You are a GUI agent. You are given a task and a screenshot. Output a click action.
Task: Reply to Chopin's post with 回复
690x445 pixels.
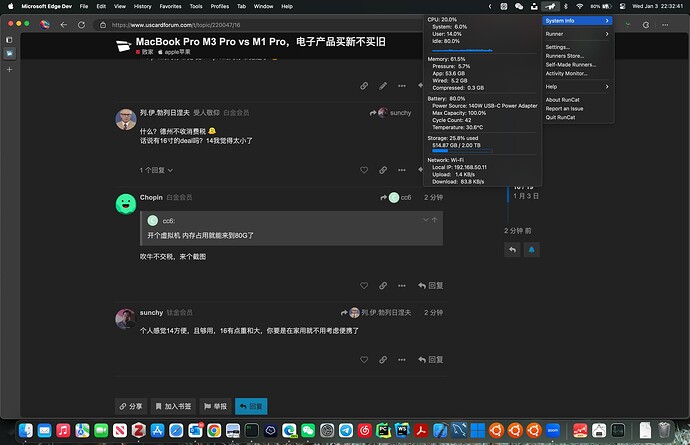pos(431,286)
